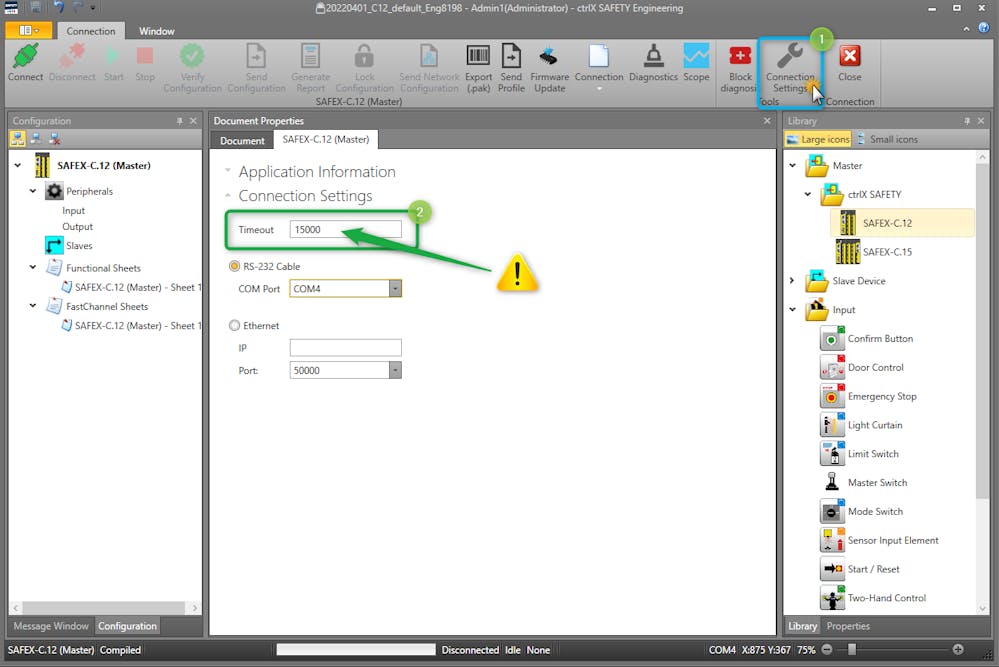Click the red Stop icon

click(x=145, y=57)
